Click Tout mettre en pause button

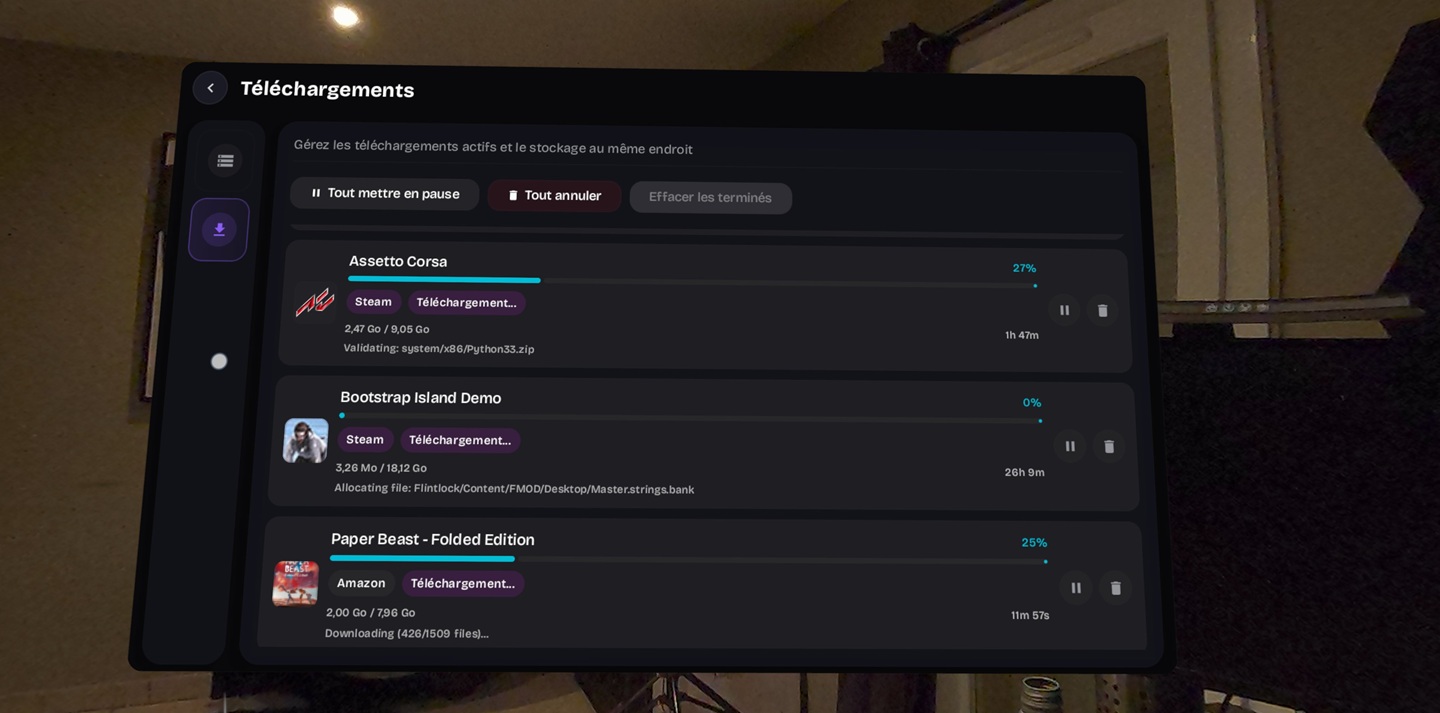click(385, 194)
